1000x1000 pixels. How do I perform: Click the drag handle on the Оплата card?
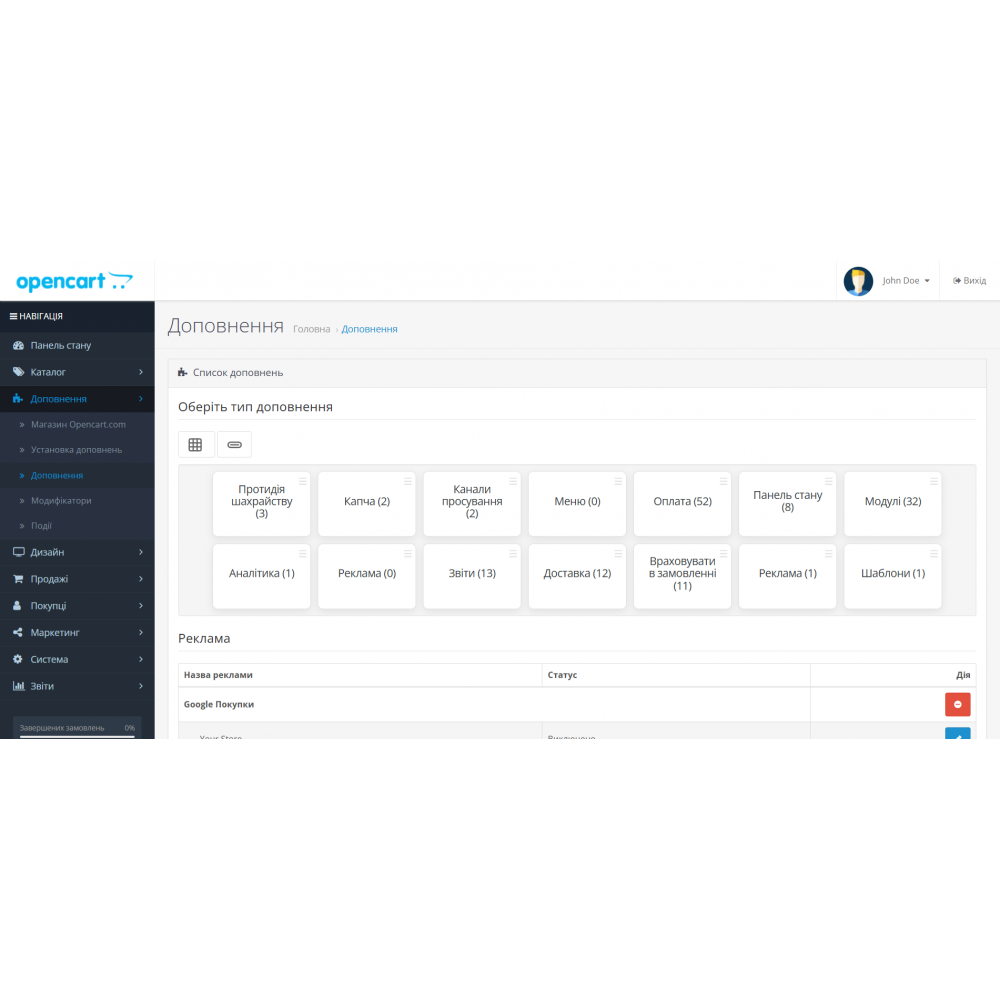click(x=724, y=481)
